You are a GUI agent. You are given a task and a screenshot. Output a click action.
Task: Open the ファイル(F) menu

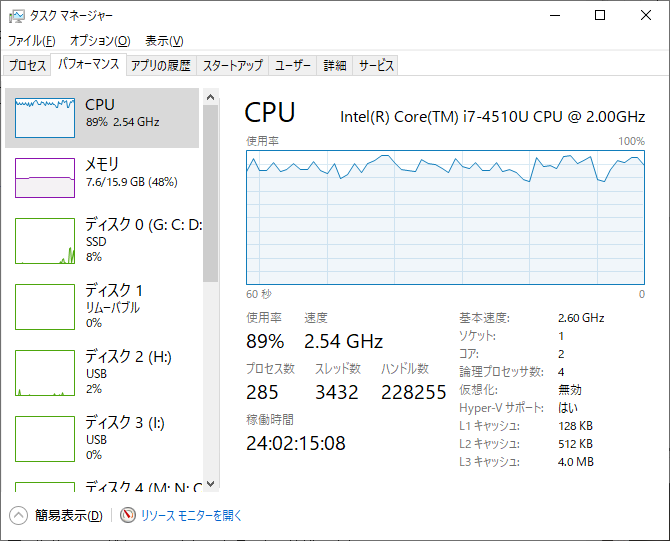click(x=32, y=41)
